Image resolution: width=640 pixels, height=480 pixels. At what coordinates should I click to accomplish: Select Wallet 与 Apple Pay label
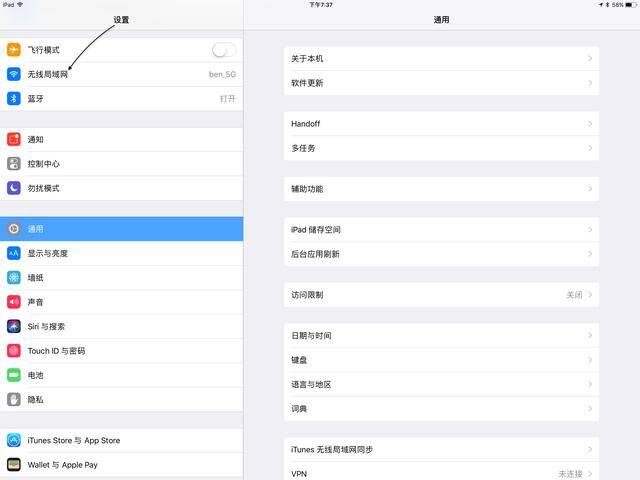[62, 465]
